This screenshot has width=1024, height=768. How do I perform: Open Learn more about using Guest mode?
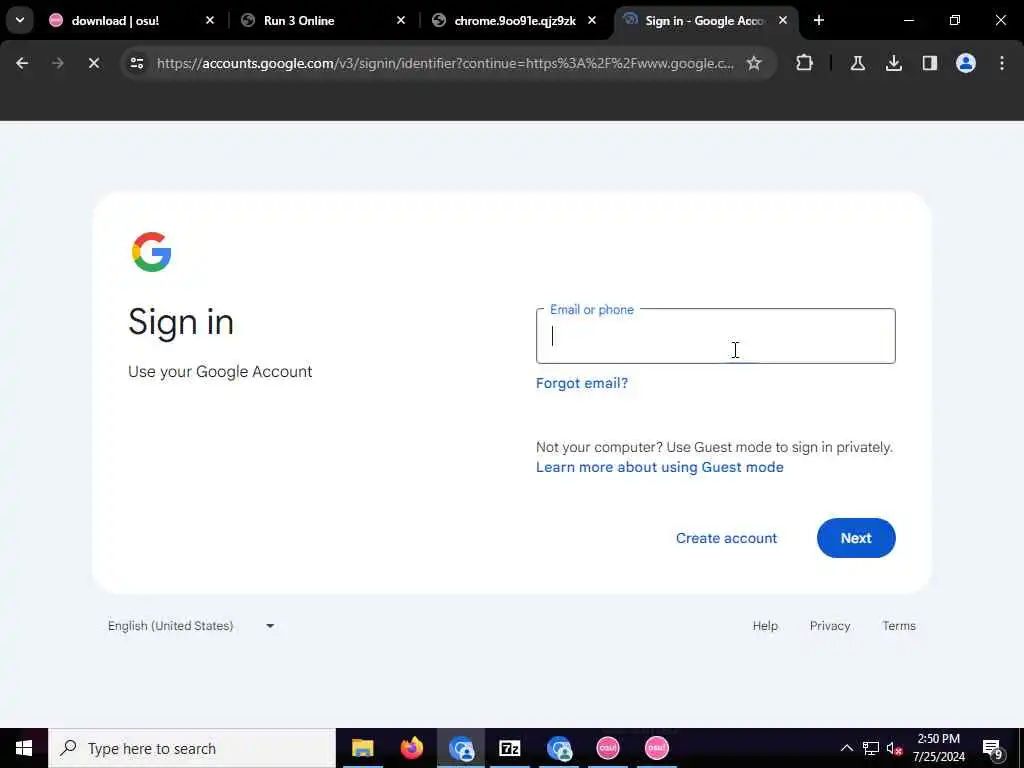pos(660,468)
